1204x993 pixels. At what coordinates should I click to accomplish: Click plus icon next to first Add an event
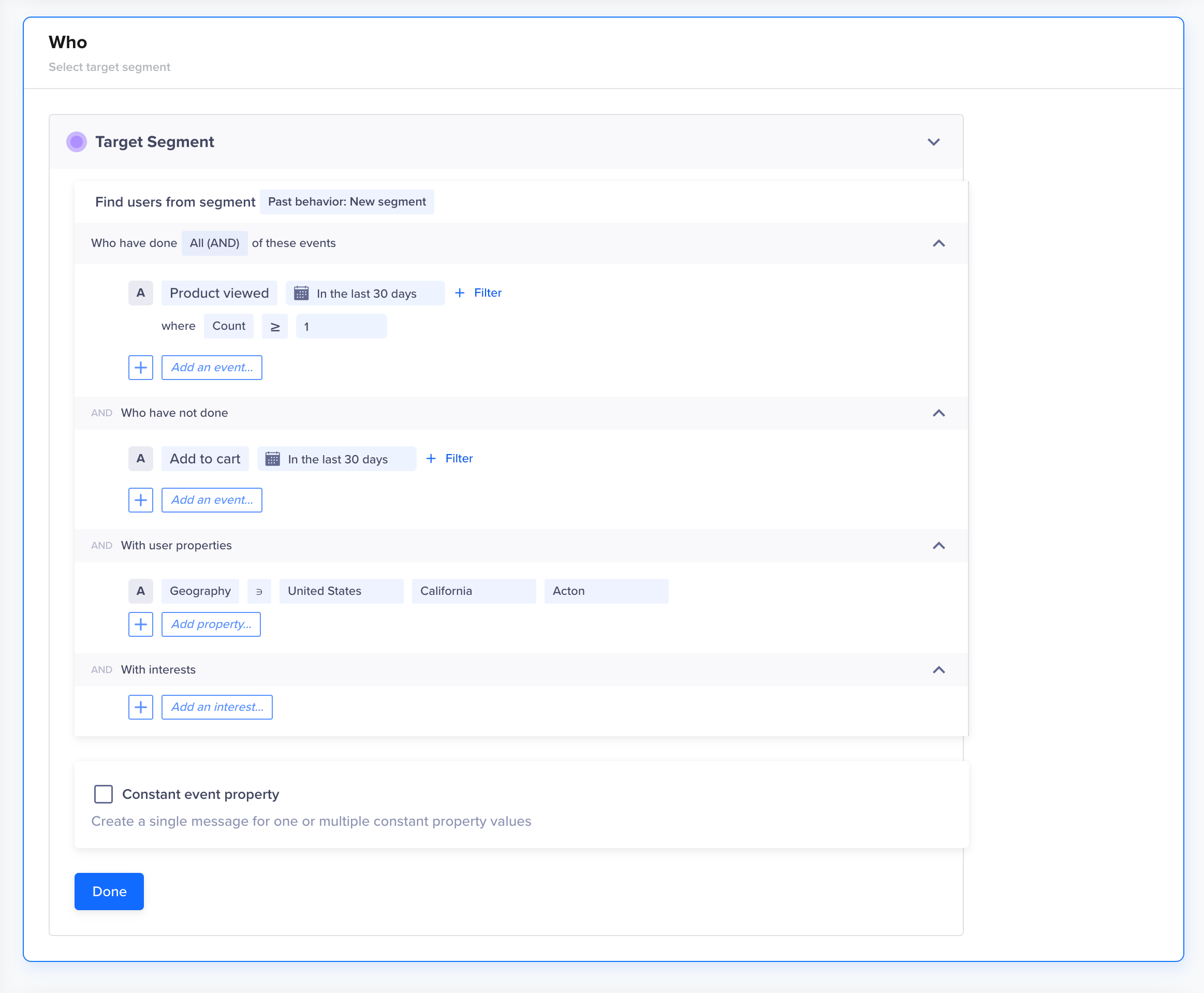pyautogui.click(x=141, y=367)
